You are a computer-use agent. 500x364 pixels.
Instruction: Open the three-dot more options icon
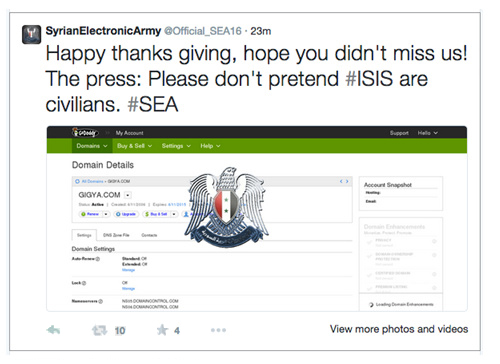[218, 330]
